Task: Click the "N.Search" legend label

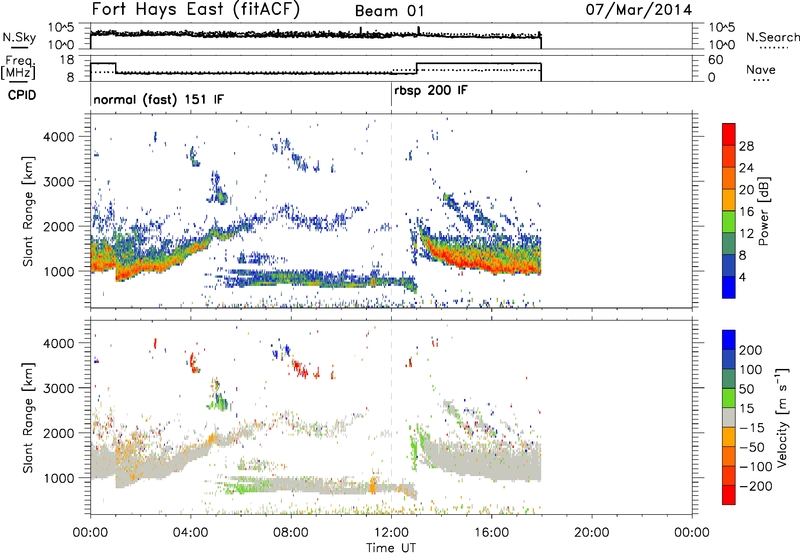Action: click(772, 37)
